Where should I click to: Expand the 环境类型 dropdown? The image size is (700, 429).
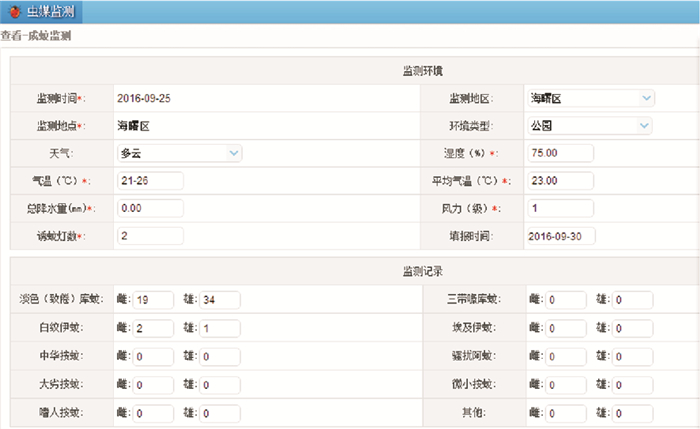point(590,126)
